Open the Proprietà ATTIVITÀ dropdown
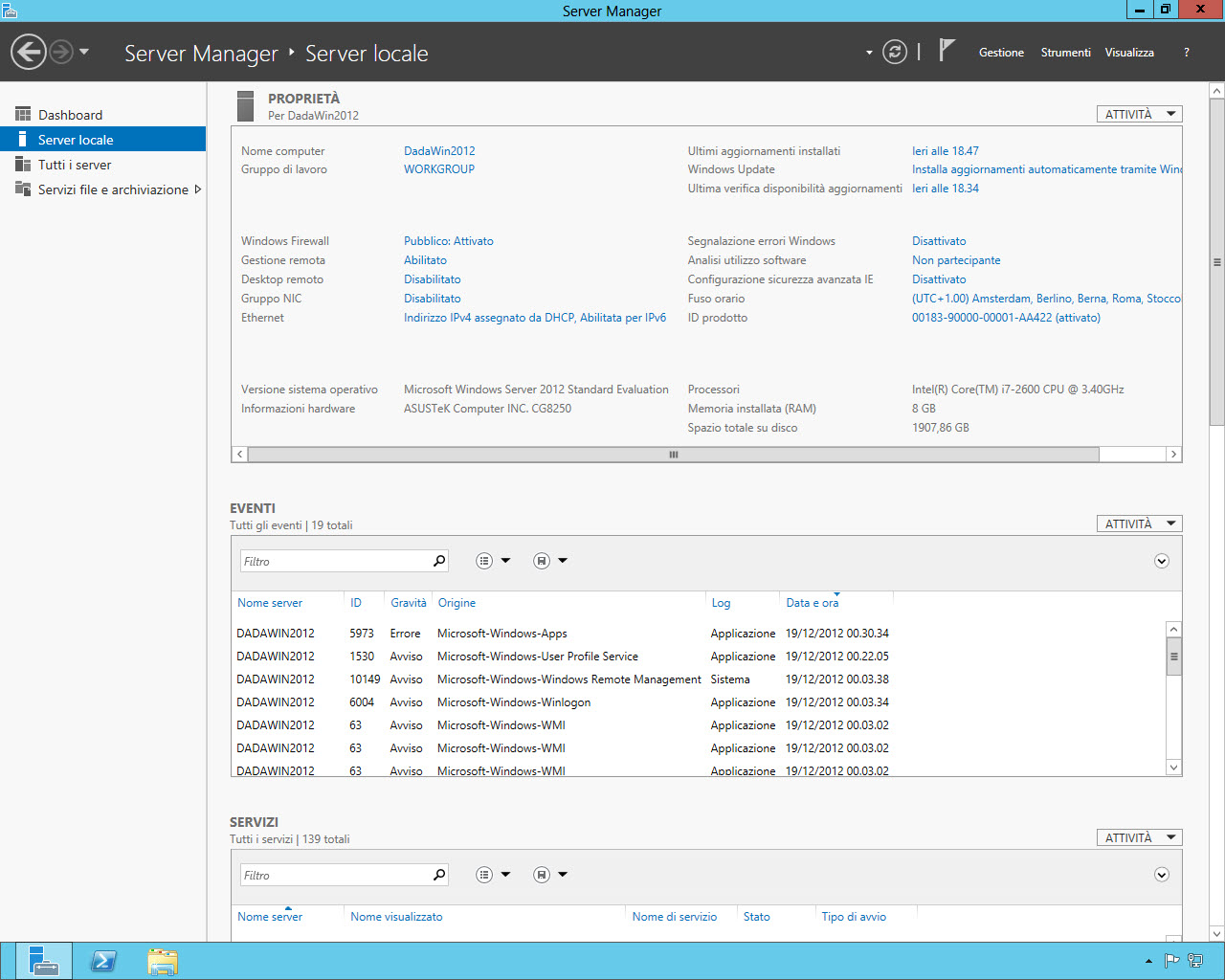This screenshot has height=980, width=1225. click(x=1139, y=114)
